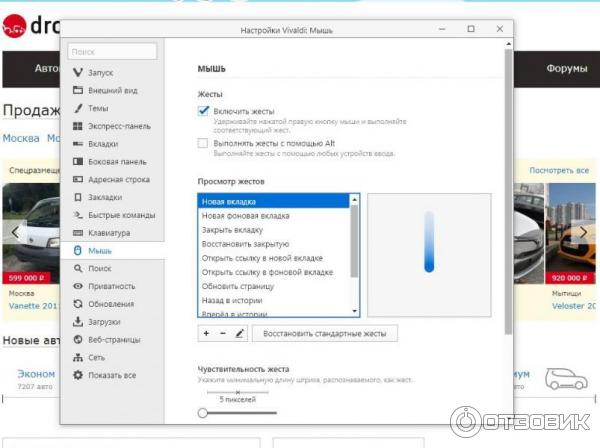
Task: Select the Новая вкладка gesture
Action: click(273, 201)
